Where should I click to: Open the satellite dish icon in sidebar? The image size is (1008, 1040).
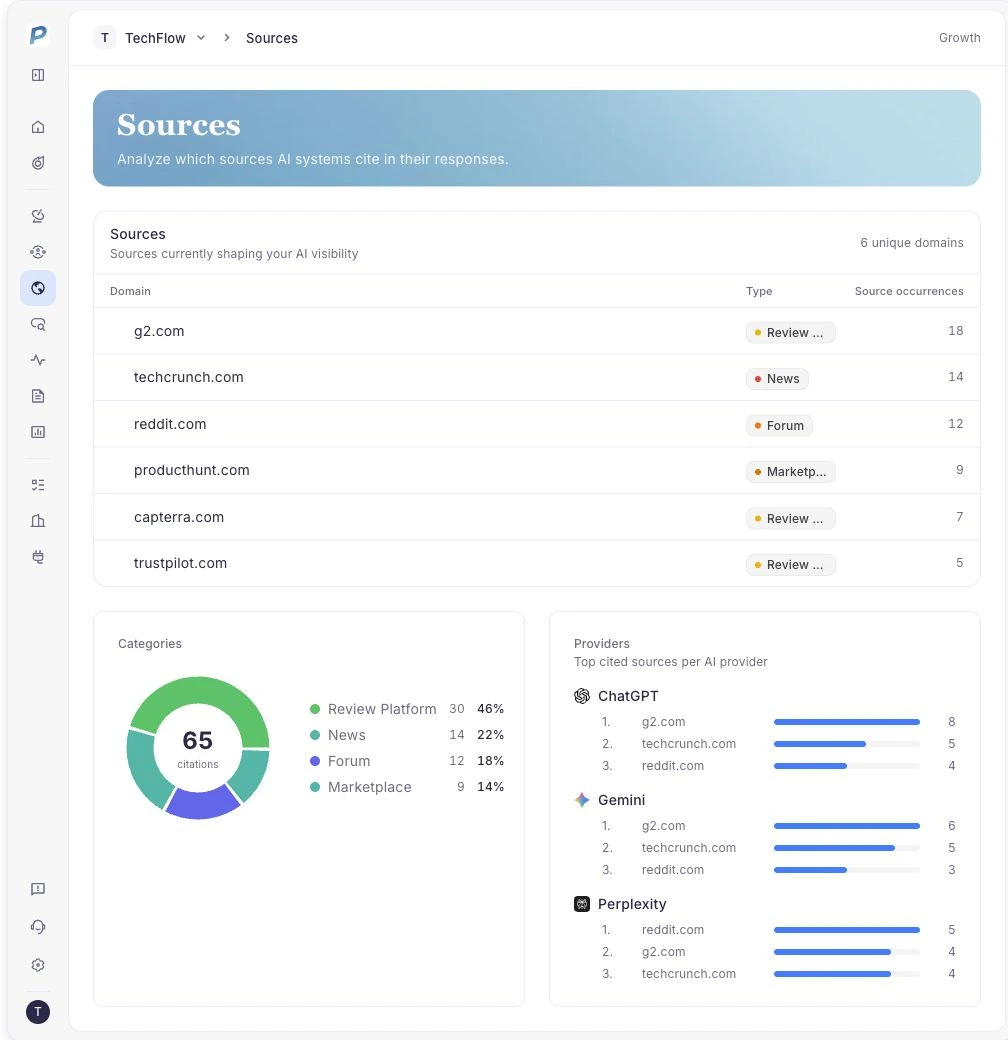38,216
